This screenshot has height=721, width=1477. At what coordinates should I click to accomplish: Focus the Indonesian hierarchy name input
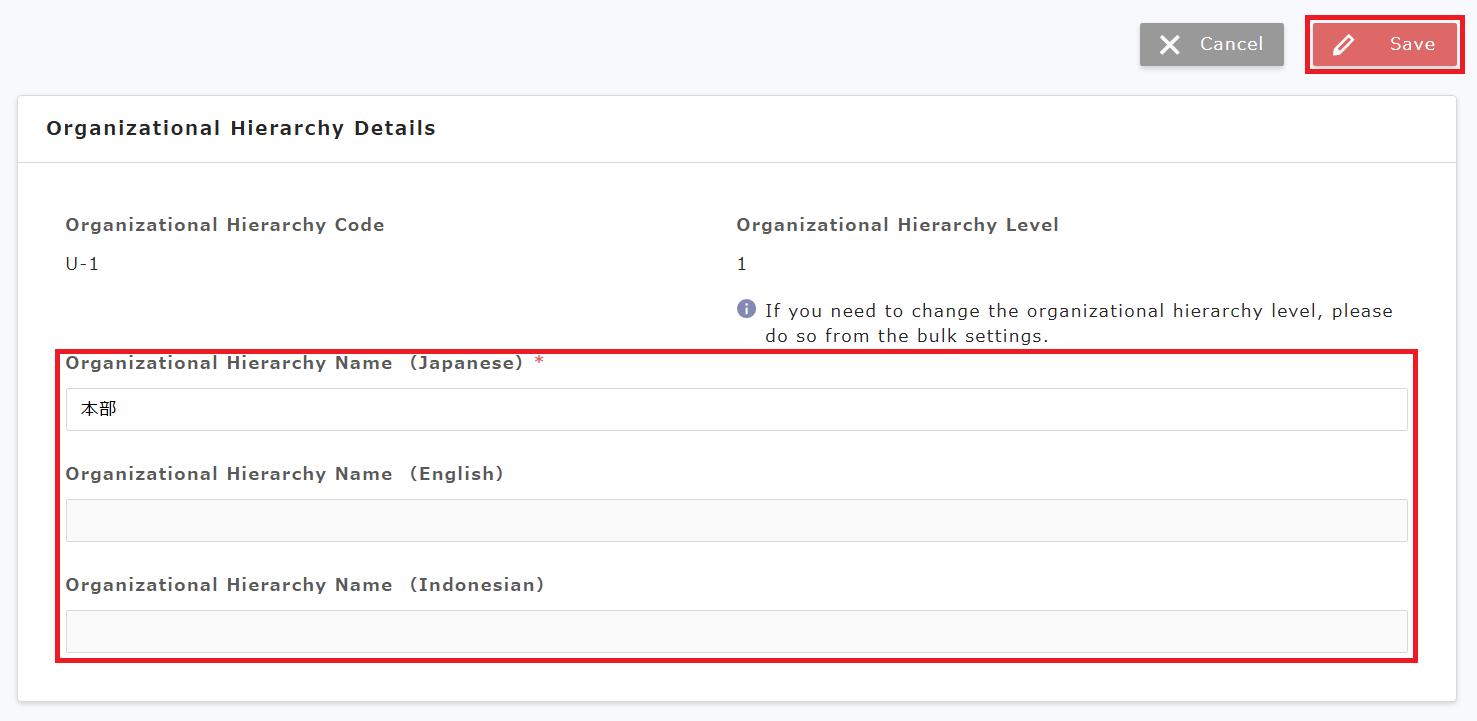[736, 632]
